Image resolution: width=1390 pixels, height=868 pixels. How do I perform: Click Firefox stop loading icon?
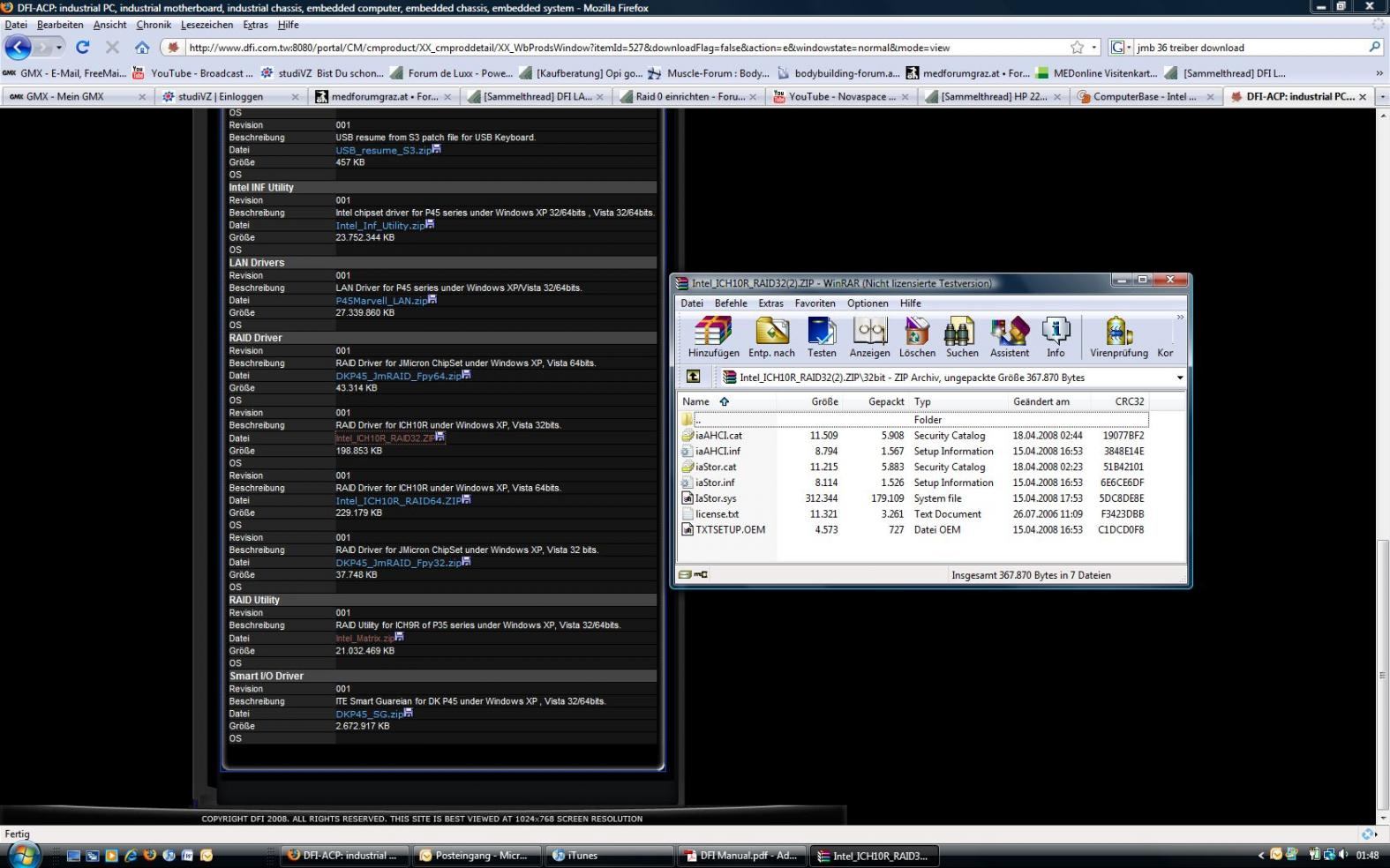(112, 48)
